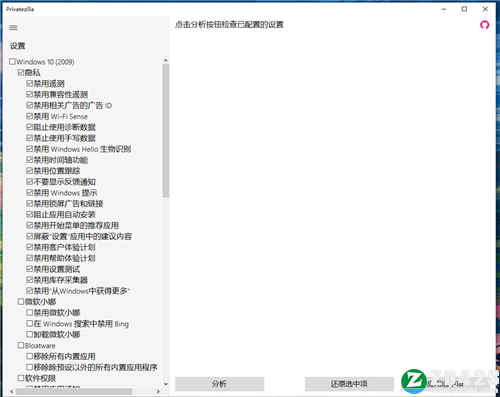Viewport: 500px width, 397px height.
Task: Close the Privatezilla window
Action: [x=485, y=9]
